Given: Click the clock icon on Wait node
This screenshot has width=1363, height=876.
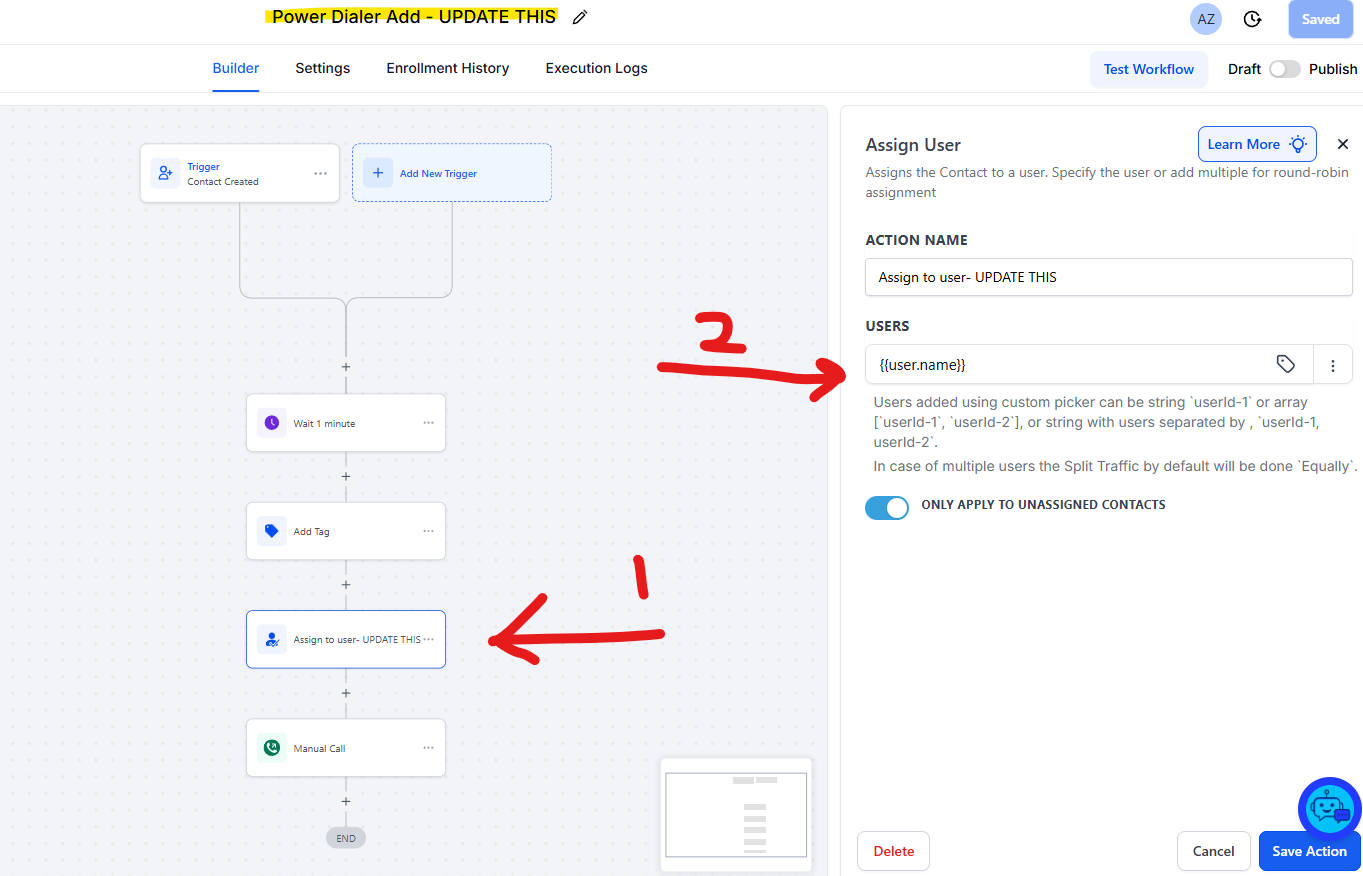Looking at the screenshot, I should pyautogui.click(x=272, y=423).
